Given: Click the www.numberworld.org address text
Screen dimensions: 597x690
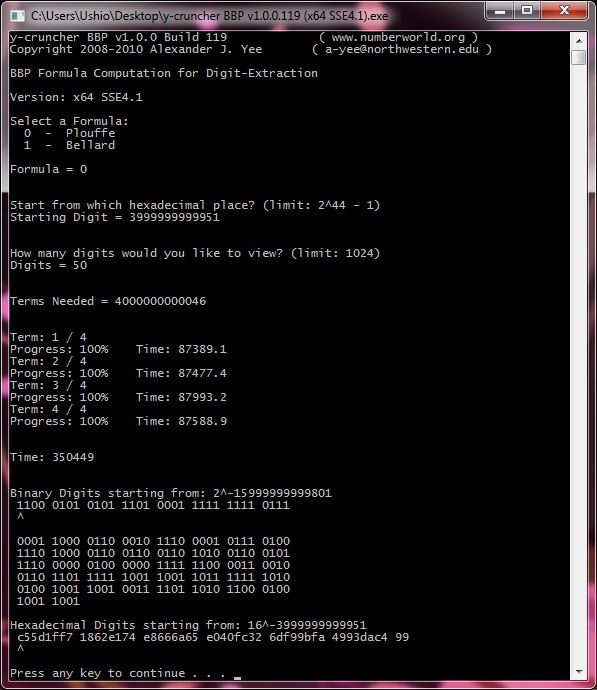Looking at the screenshot, I should (x=398, y=37).
